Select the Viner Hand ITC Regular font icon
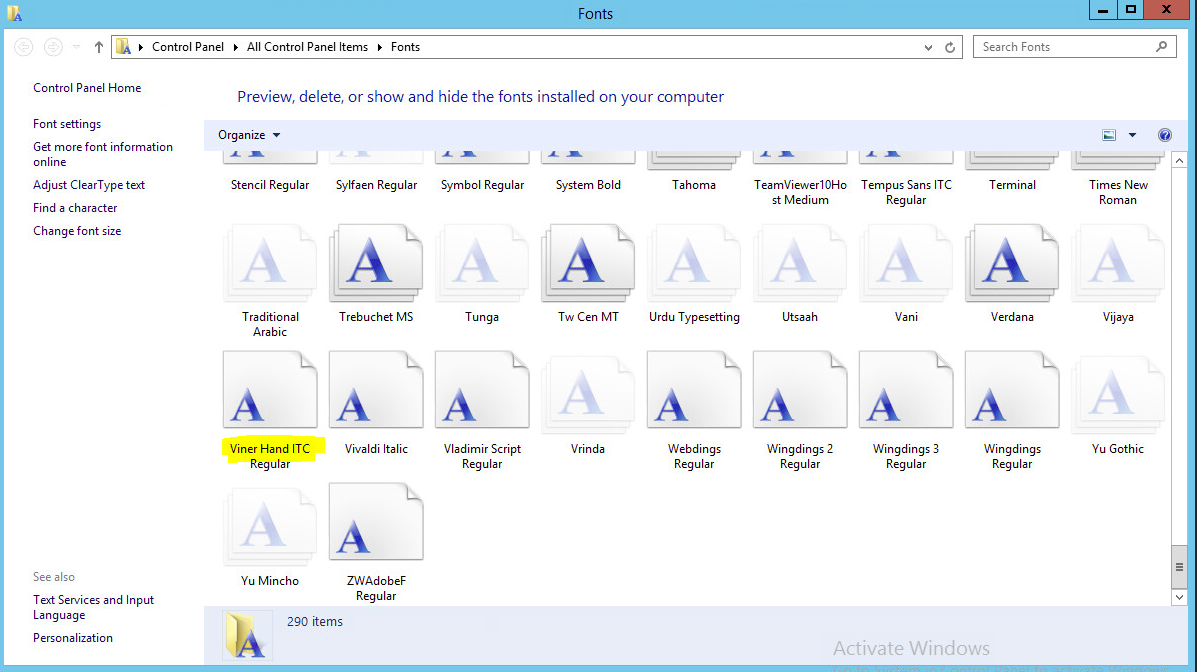 (x=270, y=390)
